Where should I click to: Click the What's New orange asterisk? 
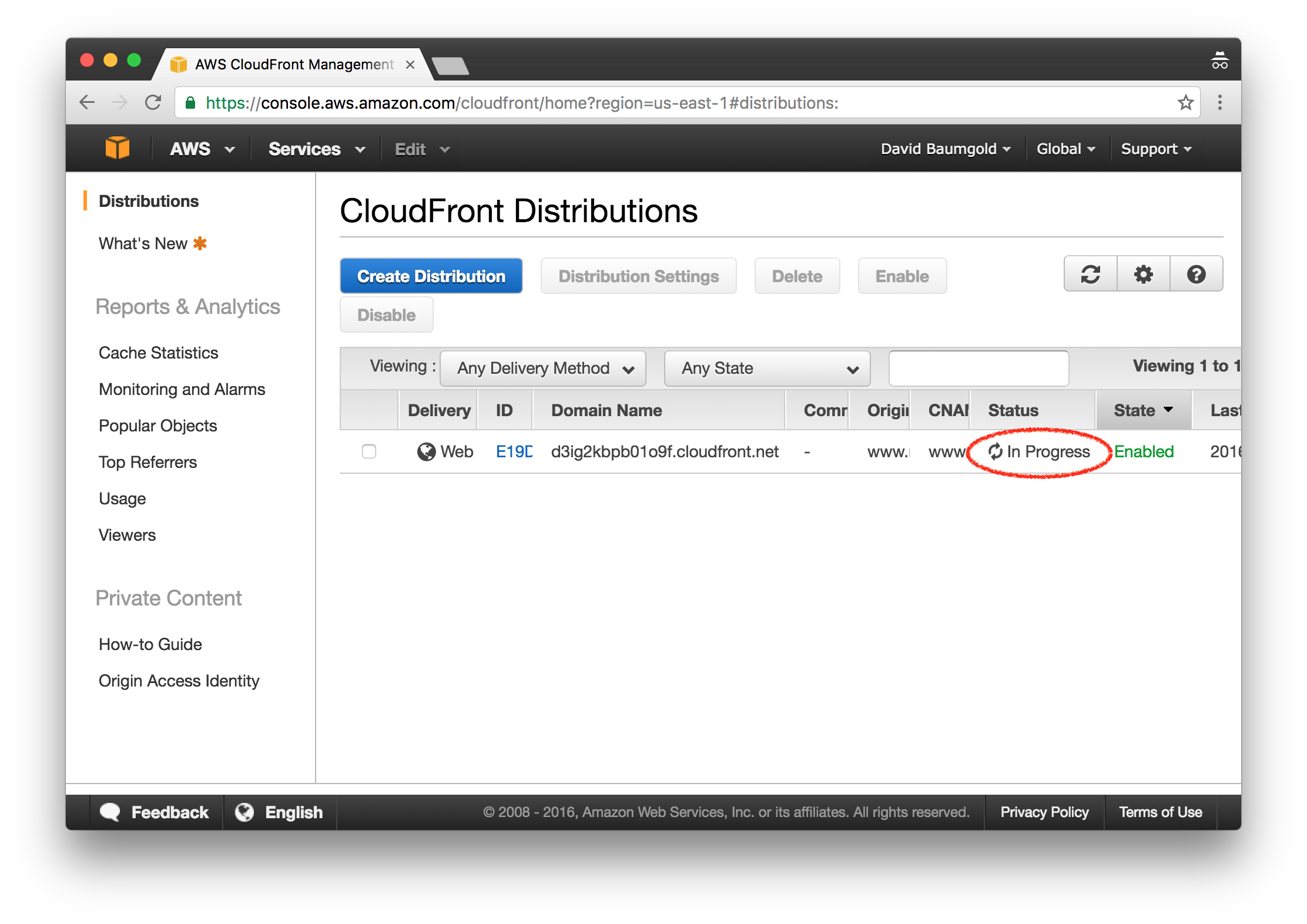click(200, 243)
